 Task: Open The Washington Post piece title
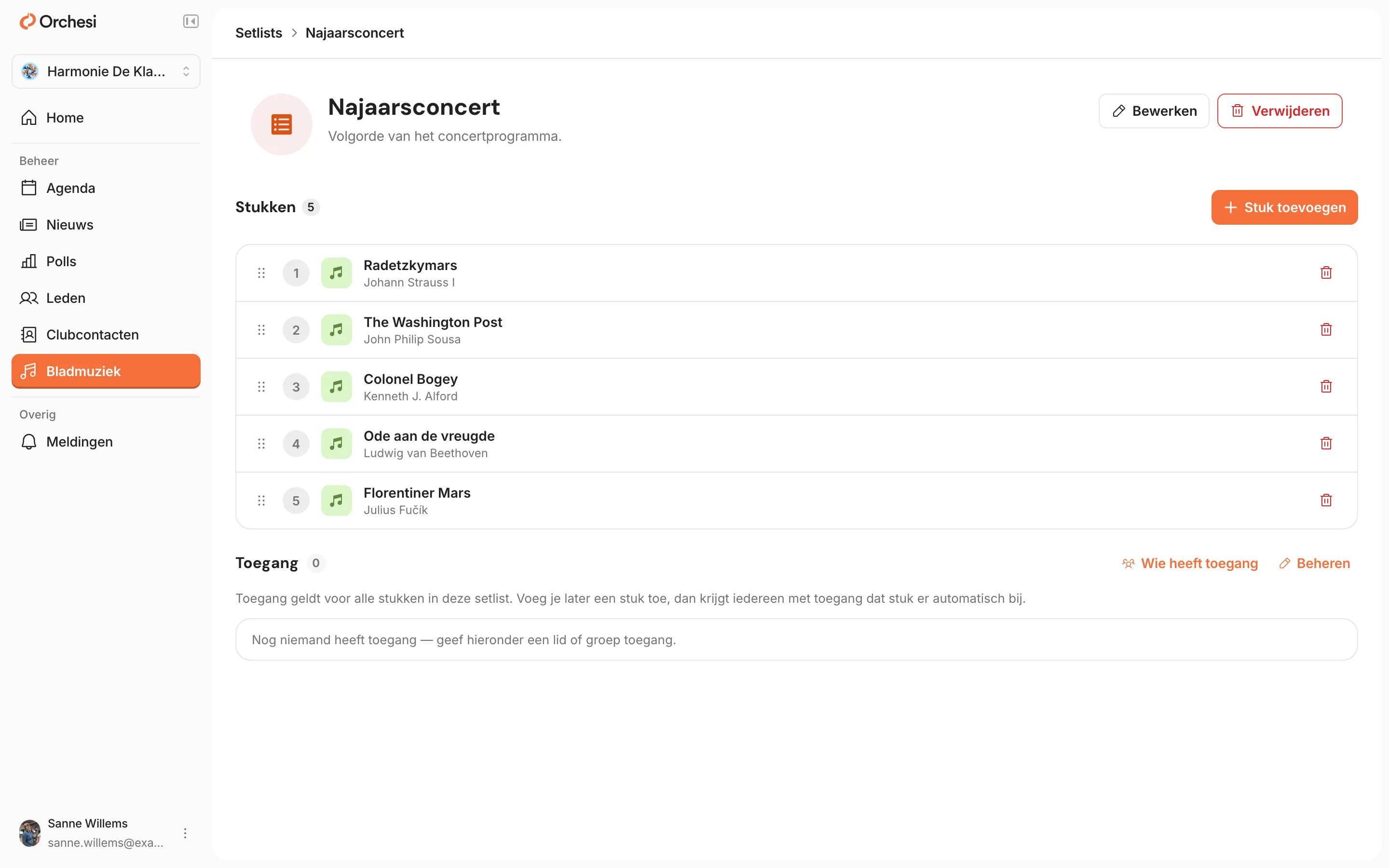433,322
